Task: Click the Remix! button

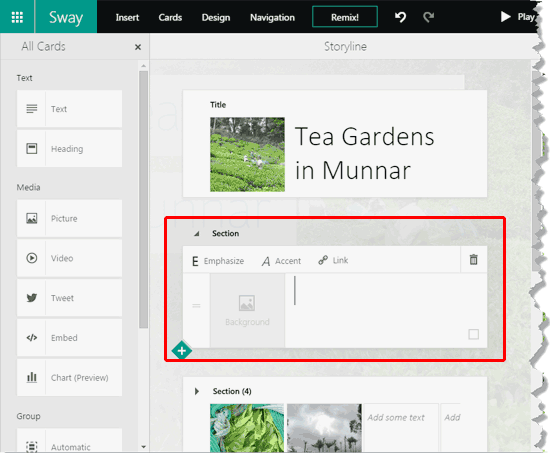Action: (345, 17)
